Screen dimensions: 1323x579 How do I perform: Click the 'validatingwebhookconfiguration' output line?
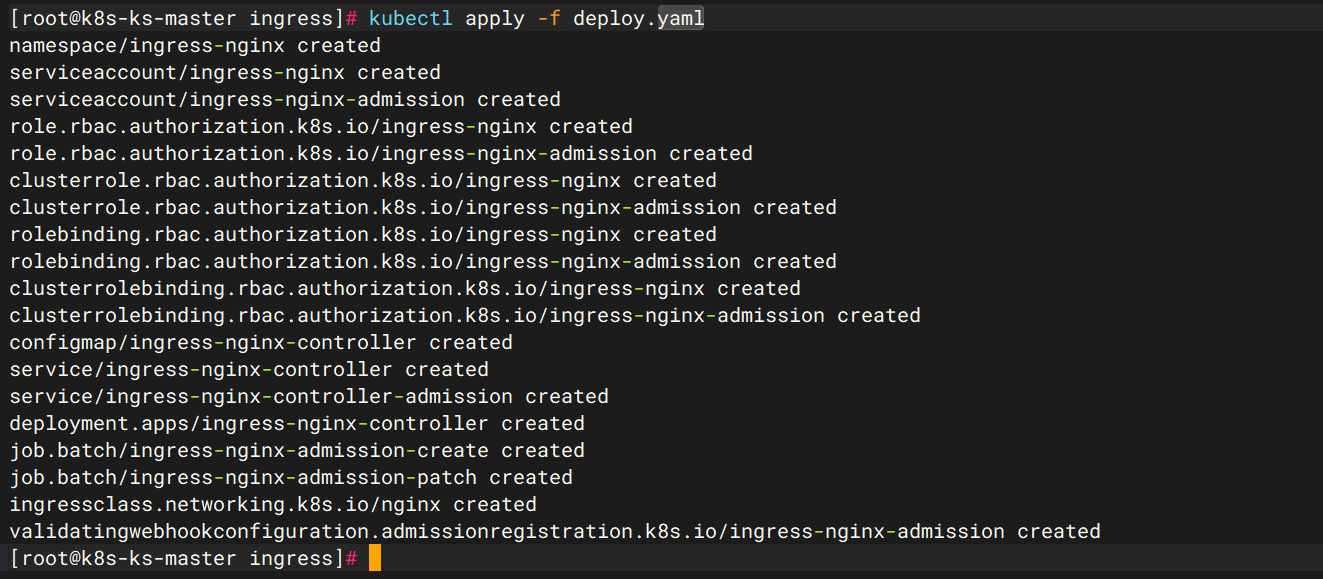[555, 532]
